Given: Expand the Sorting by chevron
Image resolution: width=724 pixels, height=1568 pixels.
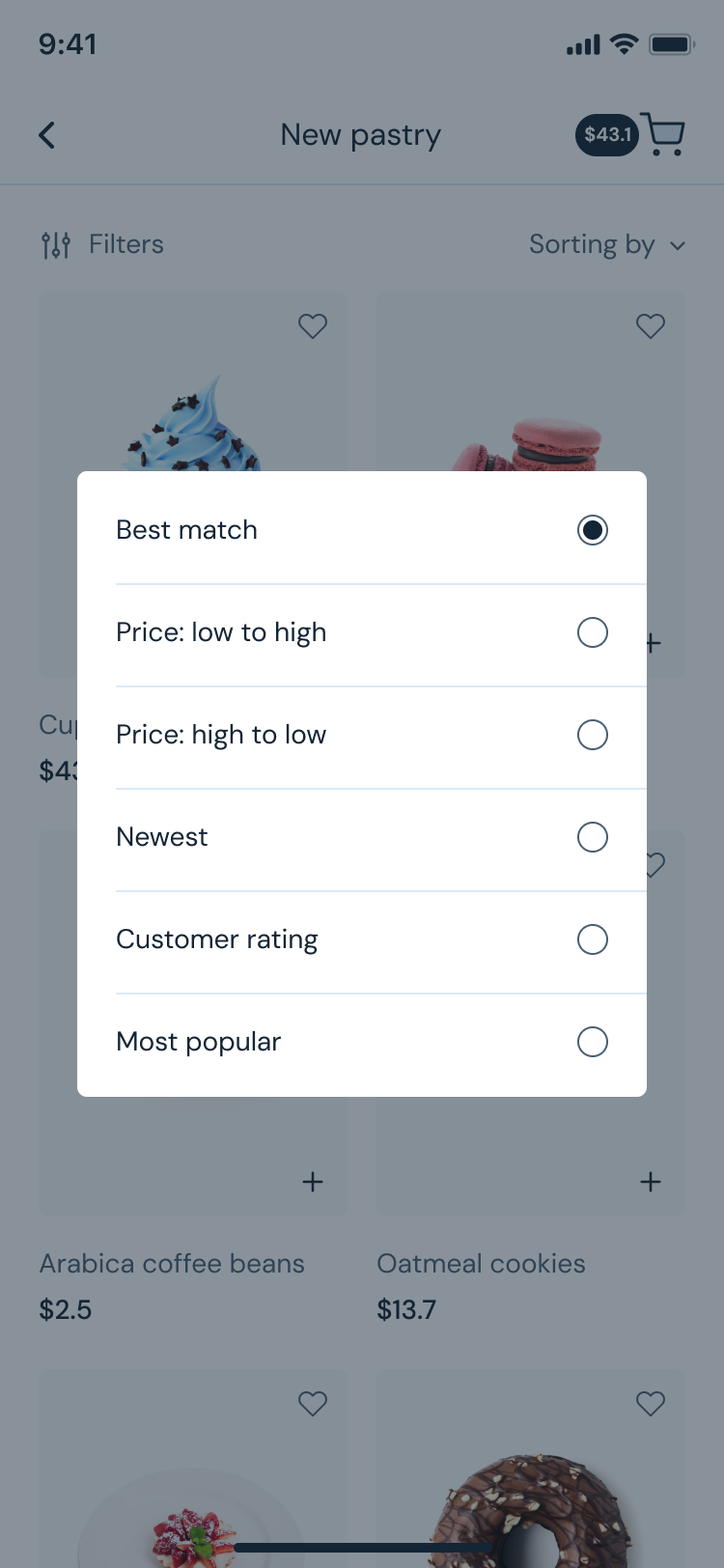Looking at the screenshot, I should 678,245.
